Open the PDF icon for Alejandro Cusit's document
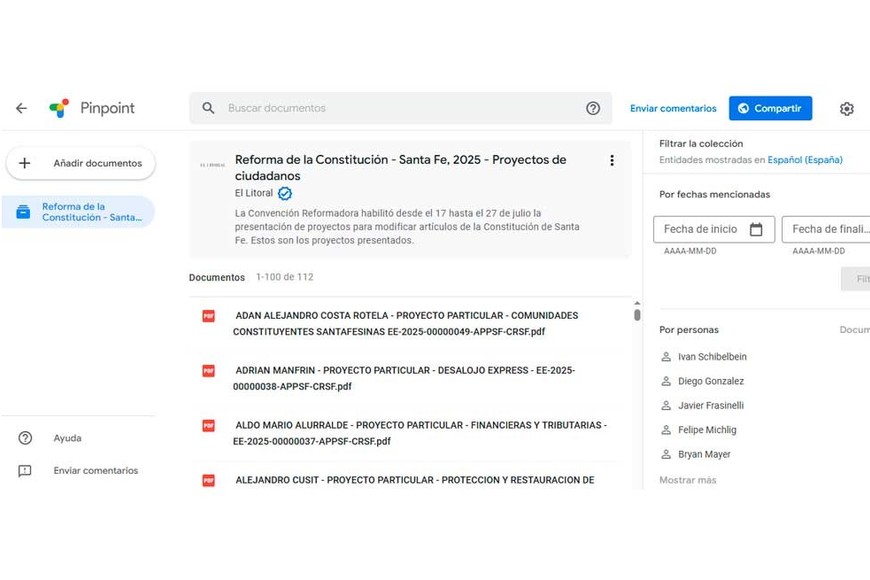Viewport: 870px width, 580px height. coord(207,480)
